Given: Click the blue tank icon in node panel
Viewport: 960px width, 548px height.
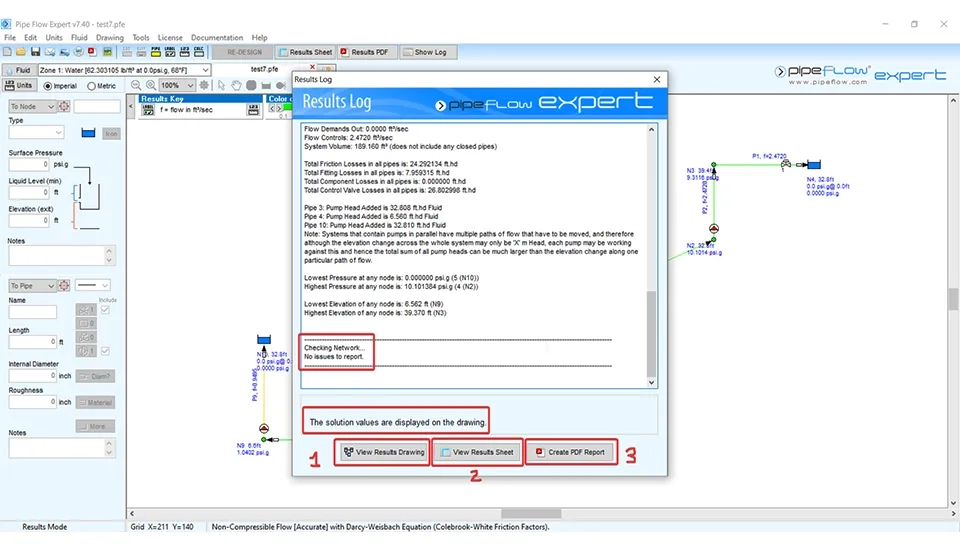Looking at the screenshot, I should (87, 132).
